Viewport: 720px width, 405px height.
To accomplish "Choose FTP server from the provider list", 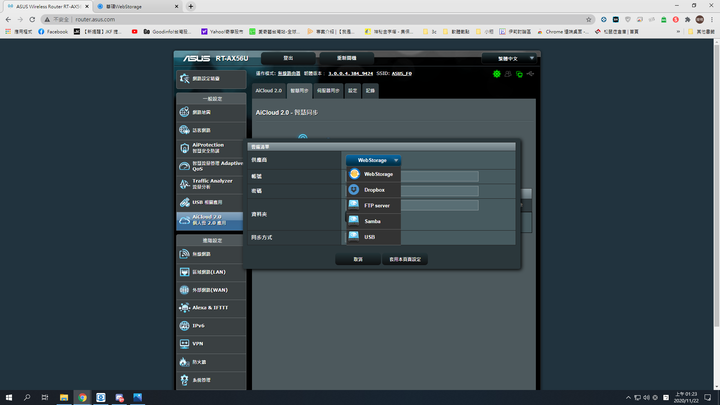I will click(x=373, y=205).
